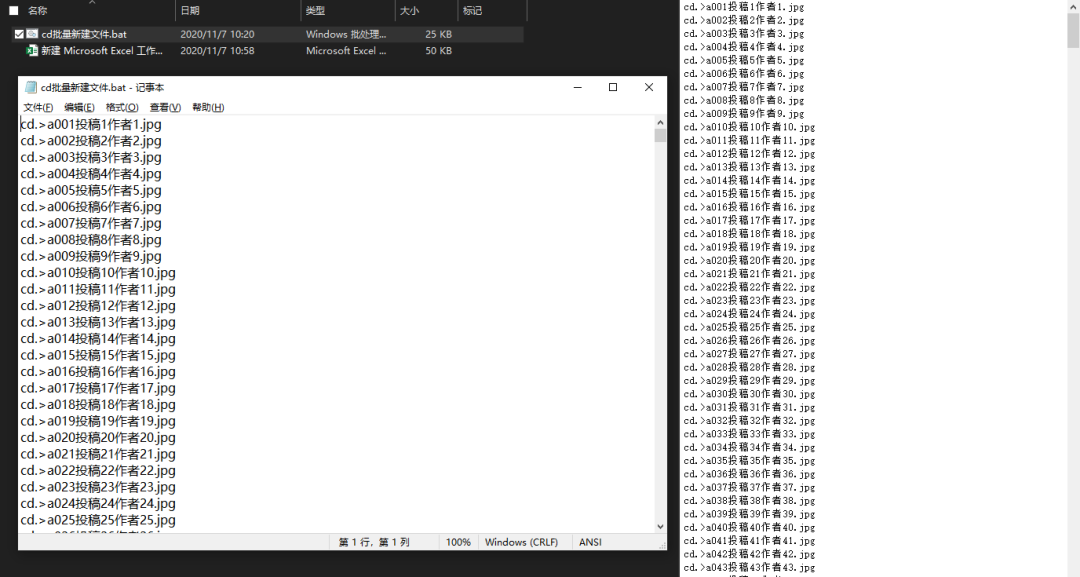Viewport: 1080px width, 577px height.
Task: Click right pane line cd.>a001投稿1作者1.jpg
Action: [744, 7]
